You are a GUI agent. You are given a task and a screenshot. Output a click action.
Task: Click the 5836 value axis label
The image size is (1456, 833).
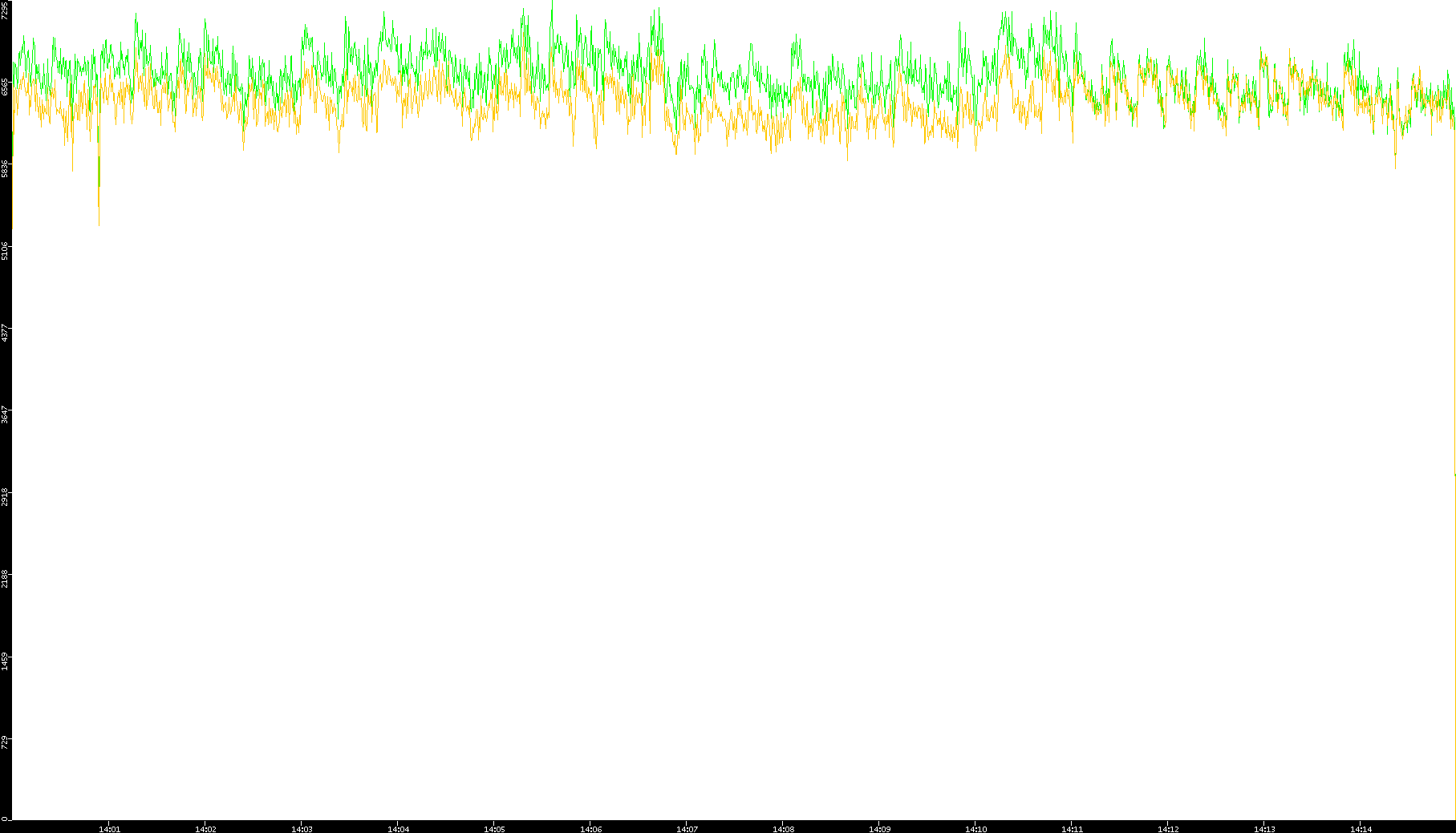(6, 168)
